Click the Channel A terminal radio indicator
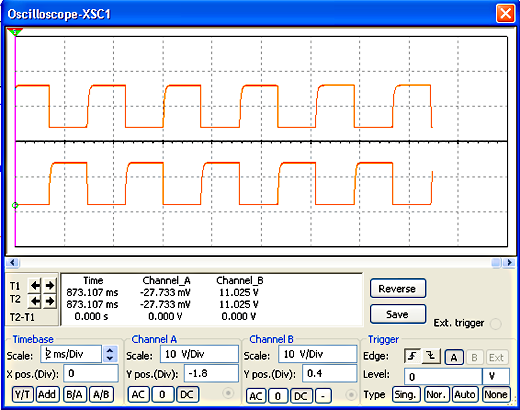 [x=228, y=394]
